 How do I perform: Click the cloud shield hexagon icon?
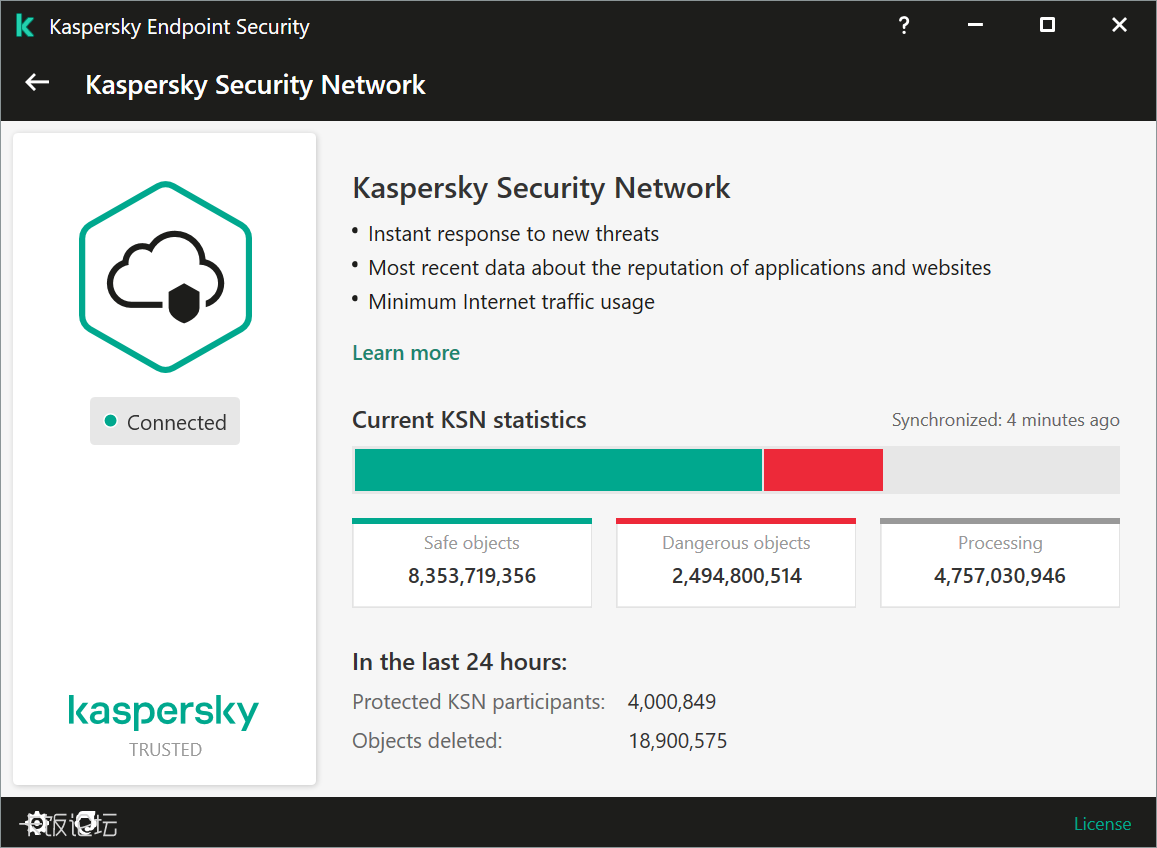click(x=165, y=277)
